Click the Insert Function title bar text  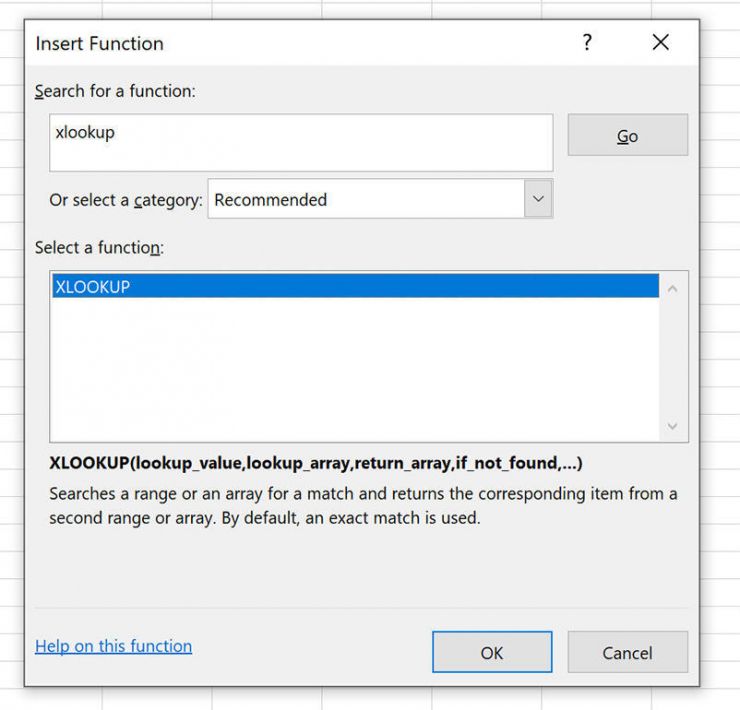(x=99, y=44)
